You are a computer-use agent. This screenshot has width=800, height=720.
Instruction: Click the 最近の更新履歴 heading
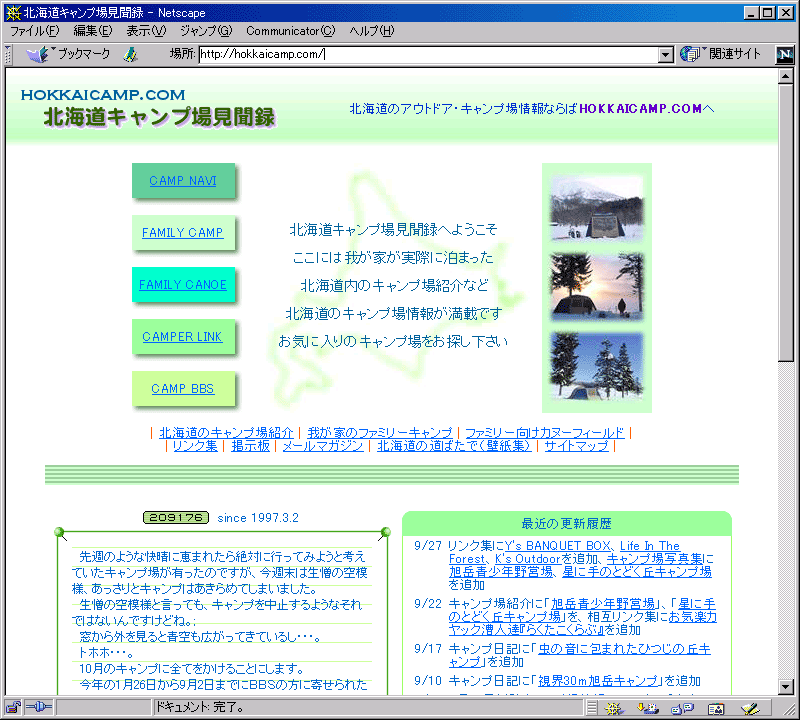tap(566, 524)
